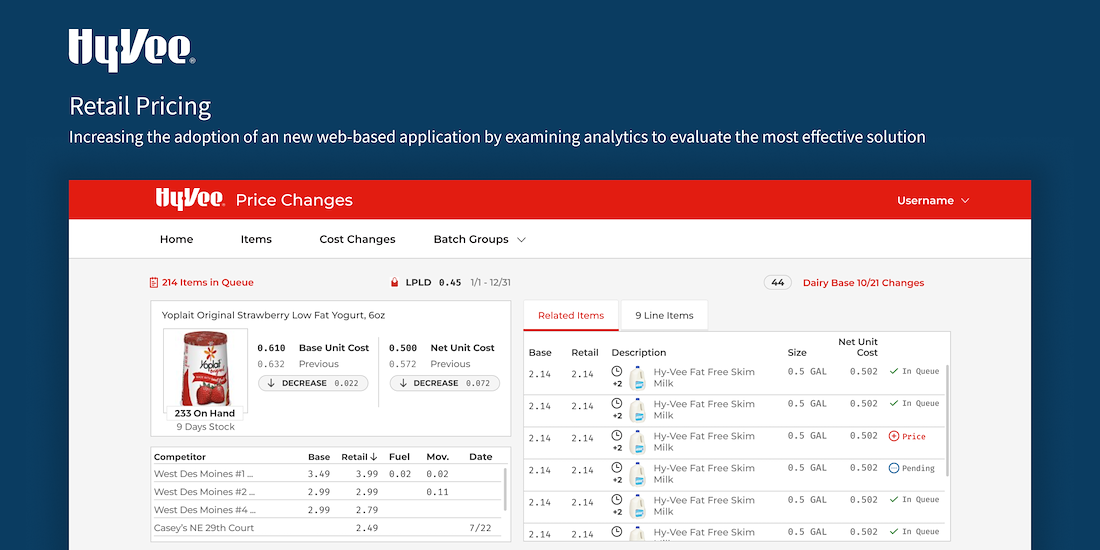Click the Description column header in Related Items

click(x=638, y=352)
